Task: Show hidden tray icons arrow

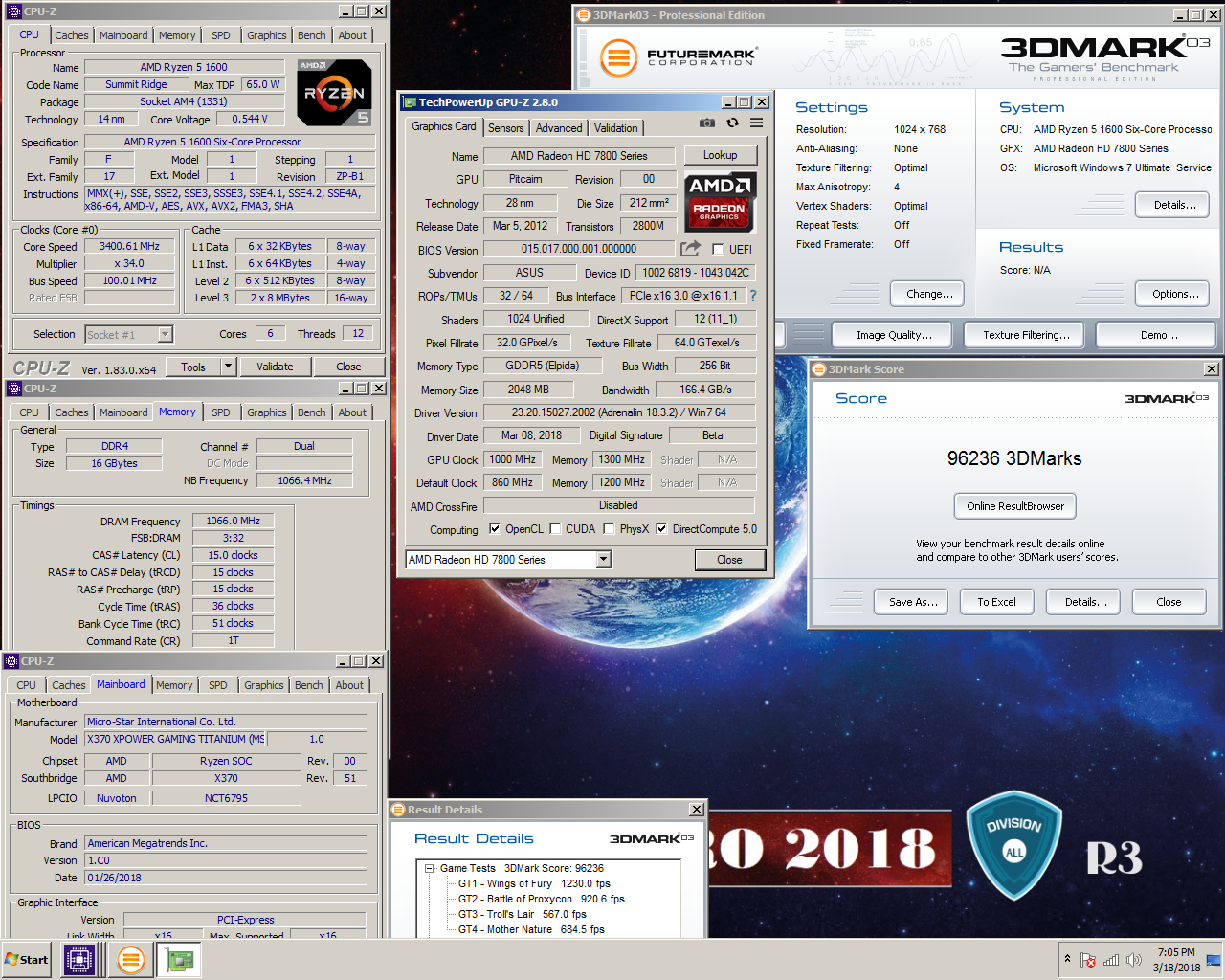Action: [x=1067, y=959]
